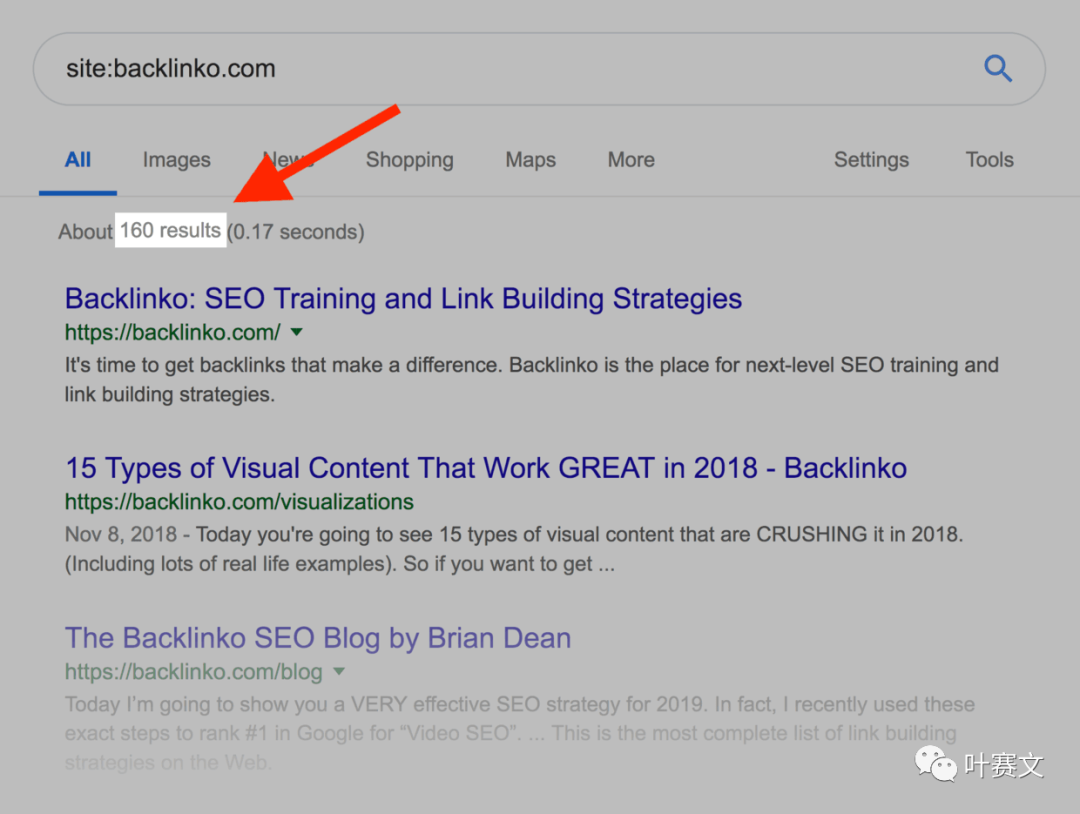Click the backlinko.com/visualizations URL
This screenshot has height=814, width=1080.
pyautogui.click(x=239, y=501)
